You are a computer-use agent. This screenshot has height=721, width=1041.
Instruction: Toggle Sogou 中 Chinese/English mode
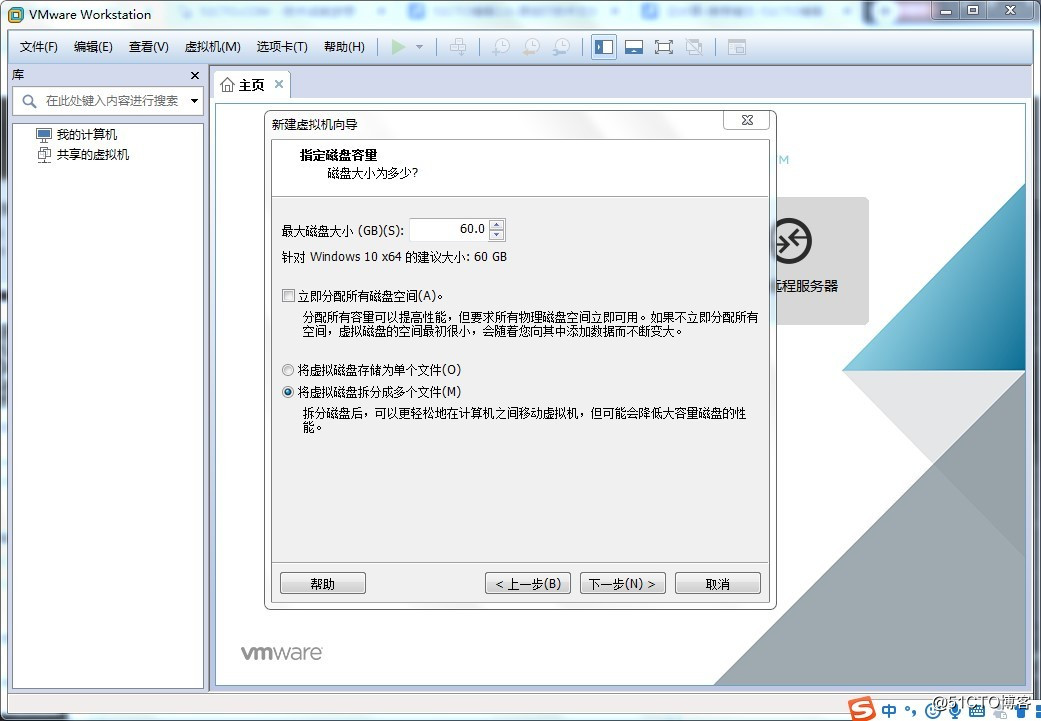(x=888, y=710)
